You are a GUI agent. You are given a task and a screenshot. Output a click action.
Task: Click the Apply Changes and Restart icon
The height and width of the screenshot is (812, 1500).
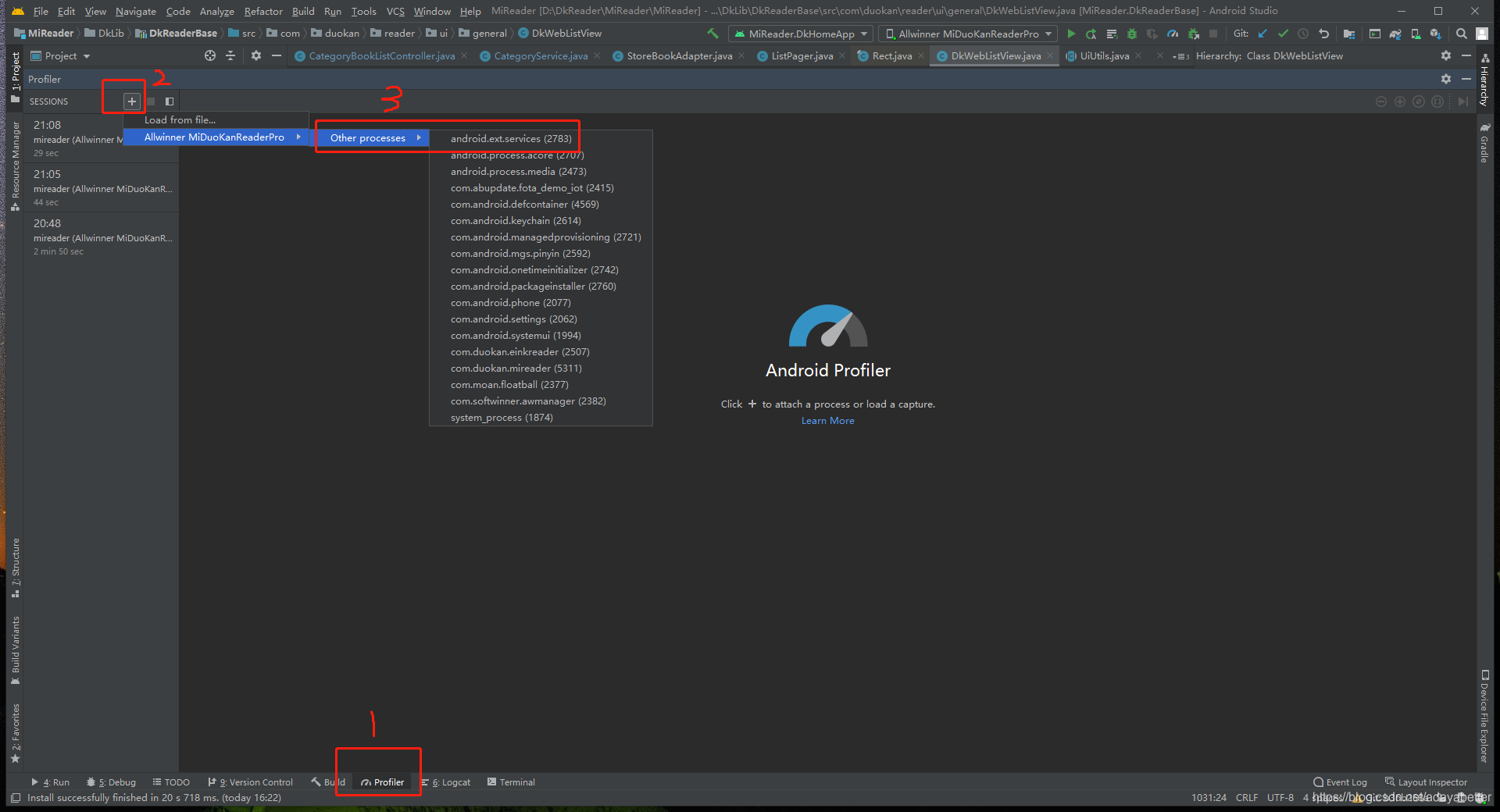click(1091, 34)
